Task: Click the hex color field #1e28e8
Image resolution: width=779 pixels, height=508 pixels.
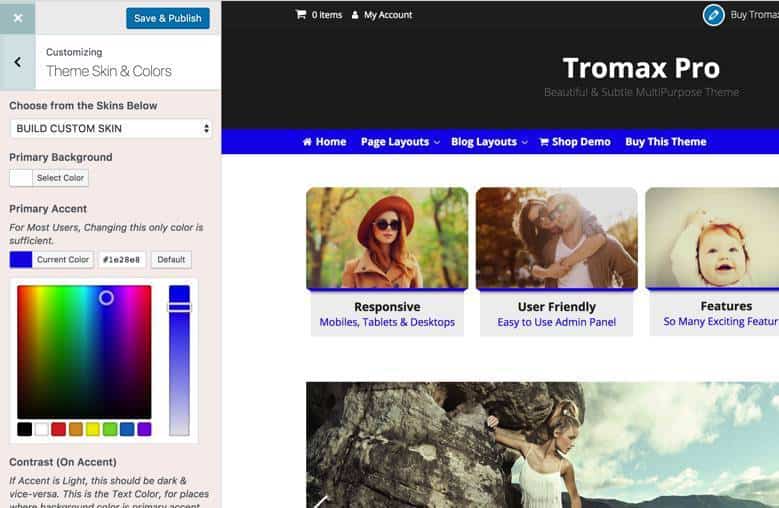Action: (x=122, y=260)
